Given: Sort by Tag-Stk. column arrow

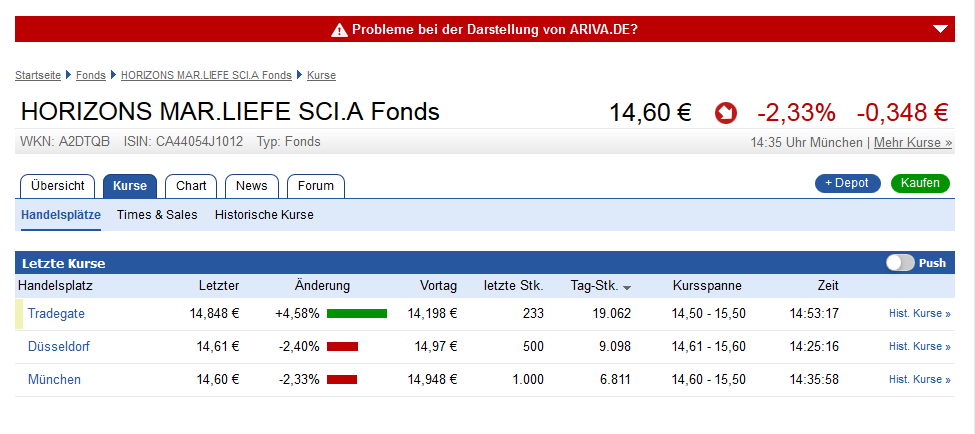Looking at the screenshot, I should [627, 287].
